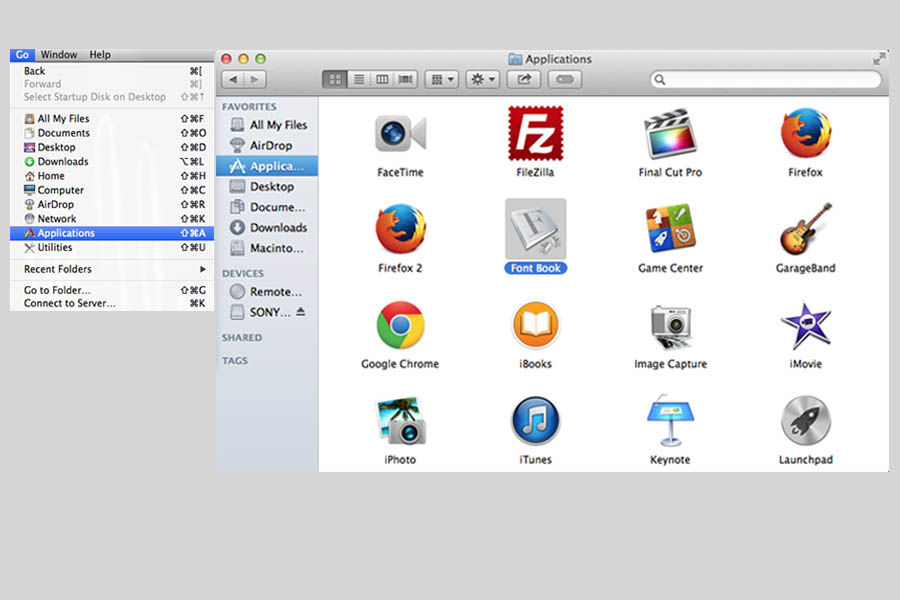Select the Image Capture icon
Image resolution: width=900 pixels, height=600 pixels.
coord(670,326)
